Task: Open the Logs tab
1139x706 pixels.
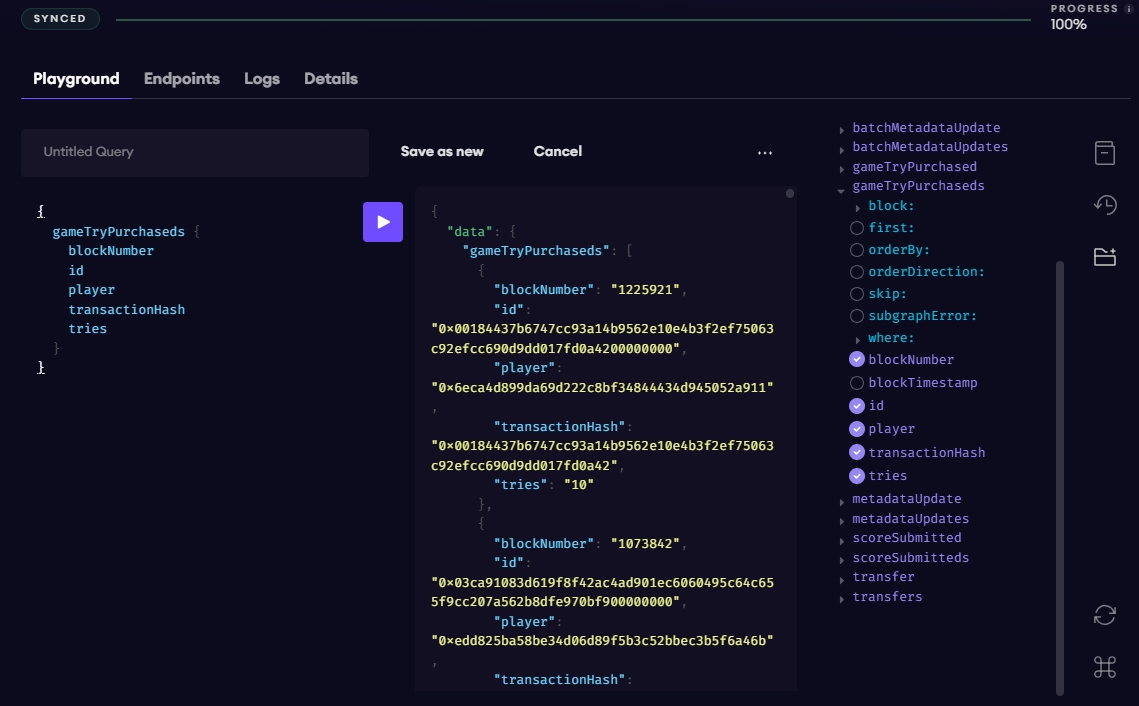Action: coord(262,79)
